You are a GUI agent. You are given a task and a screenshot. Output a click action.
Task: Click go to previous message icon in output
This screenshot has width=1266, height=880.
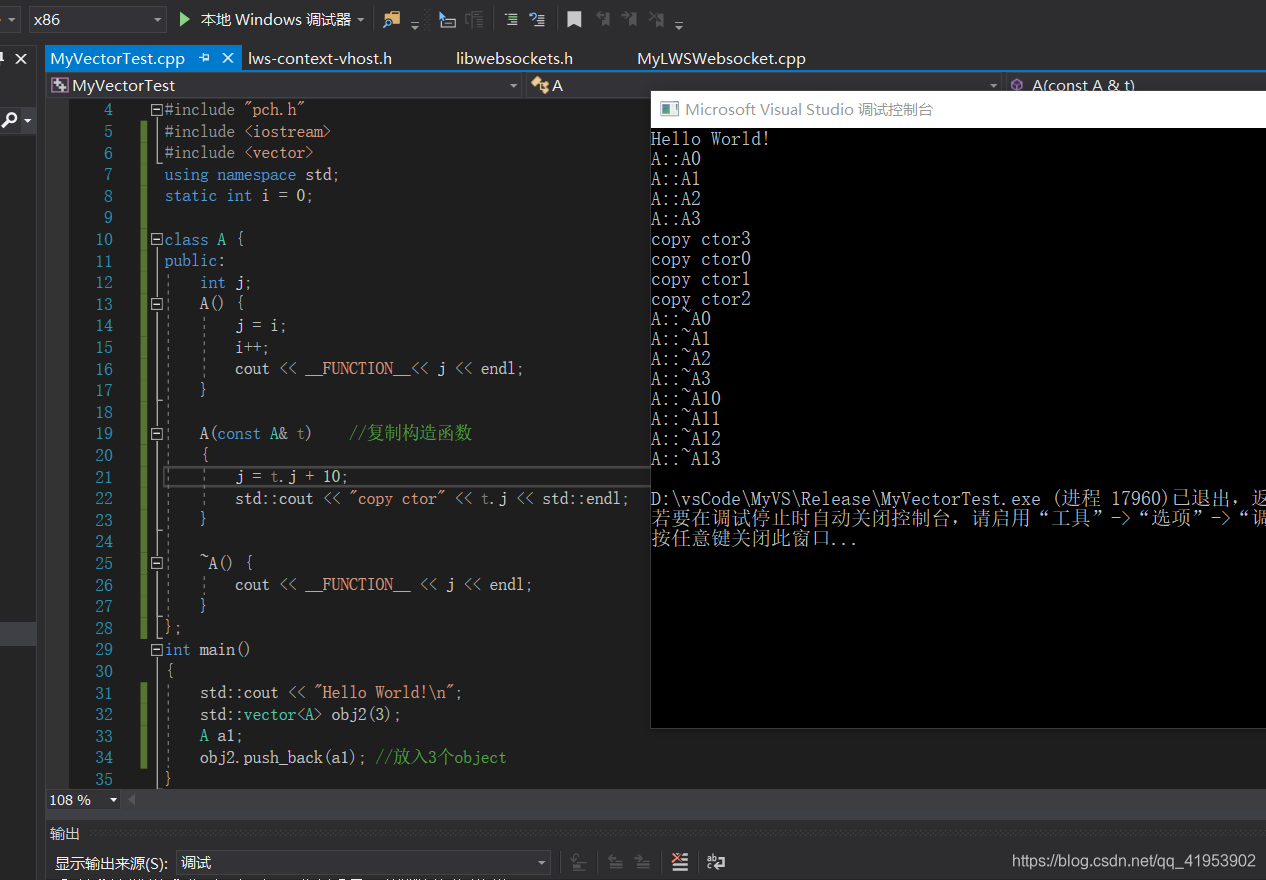point(616,861)
